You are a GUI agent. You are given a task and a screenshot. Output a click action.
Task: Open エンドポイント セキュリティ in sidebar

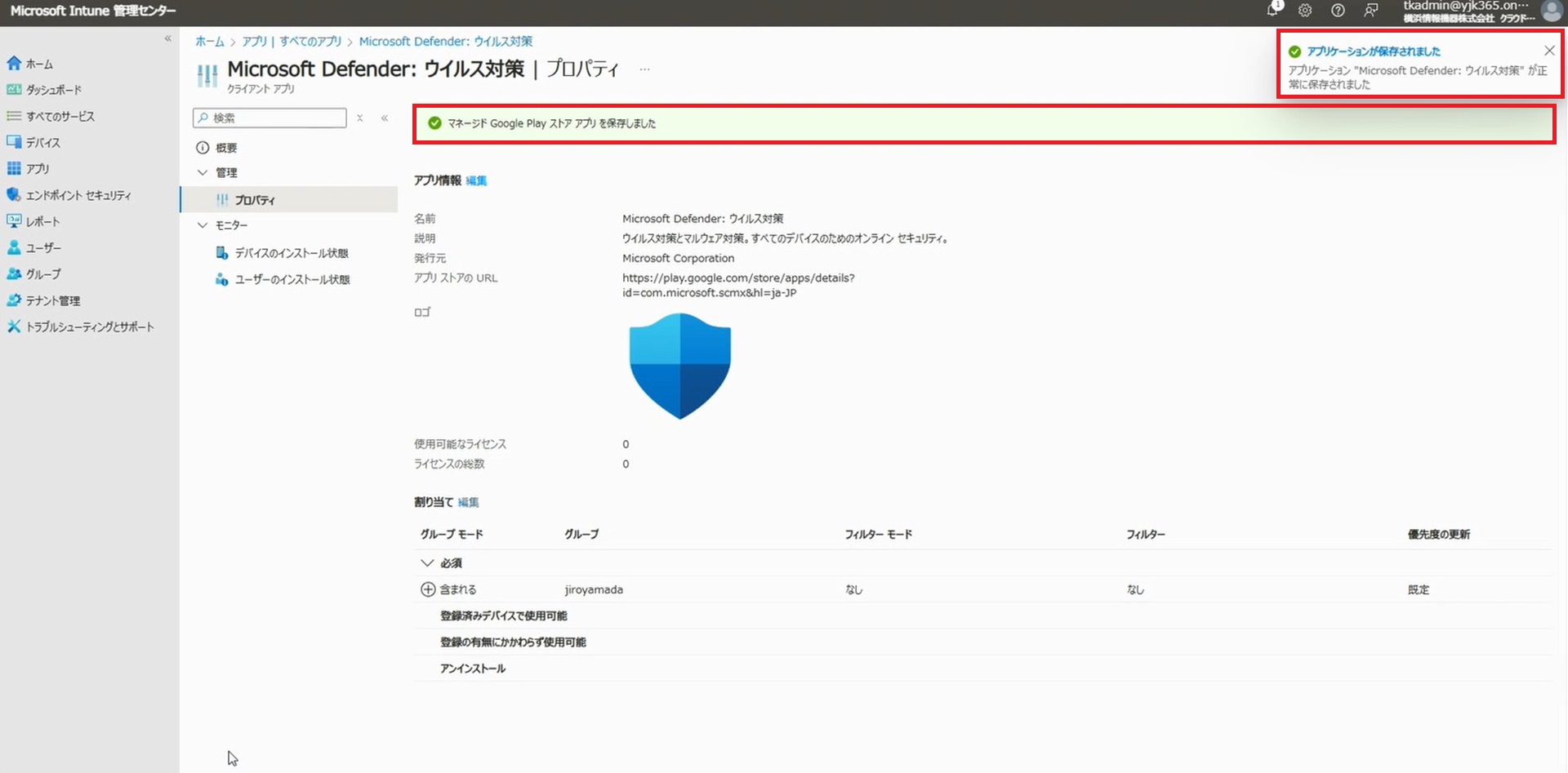[78, 195]
